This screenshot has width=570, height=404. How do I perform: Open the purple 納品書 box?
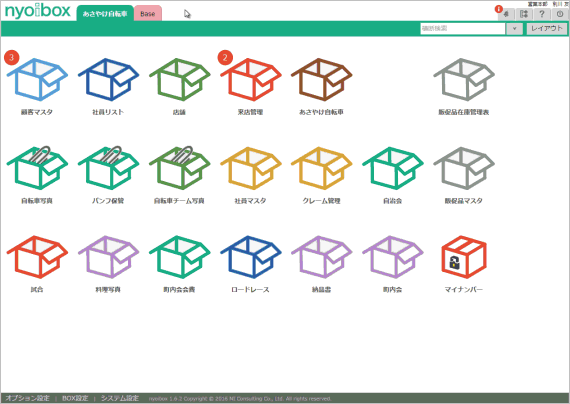322,257
